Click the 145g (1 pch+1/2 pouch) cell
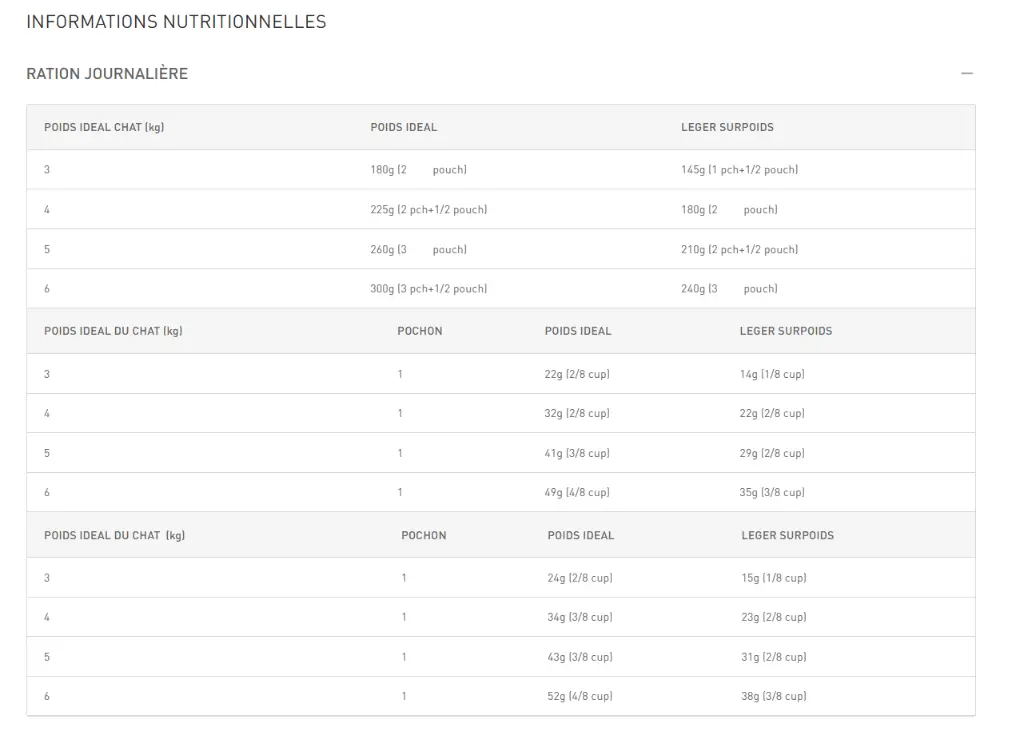Screen dimensions: 1024x735 (x=739, y=170)
